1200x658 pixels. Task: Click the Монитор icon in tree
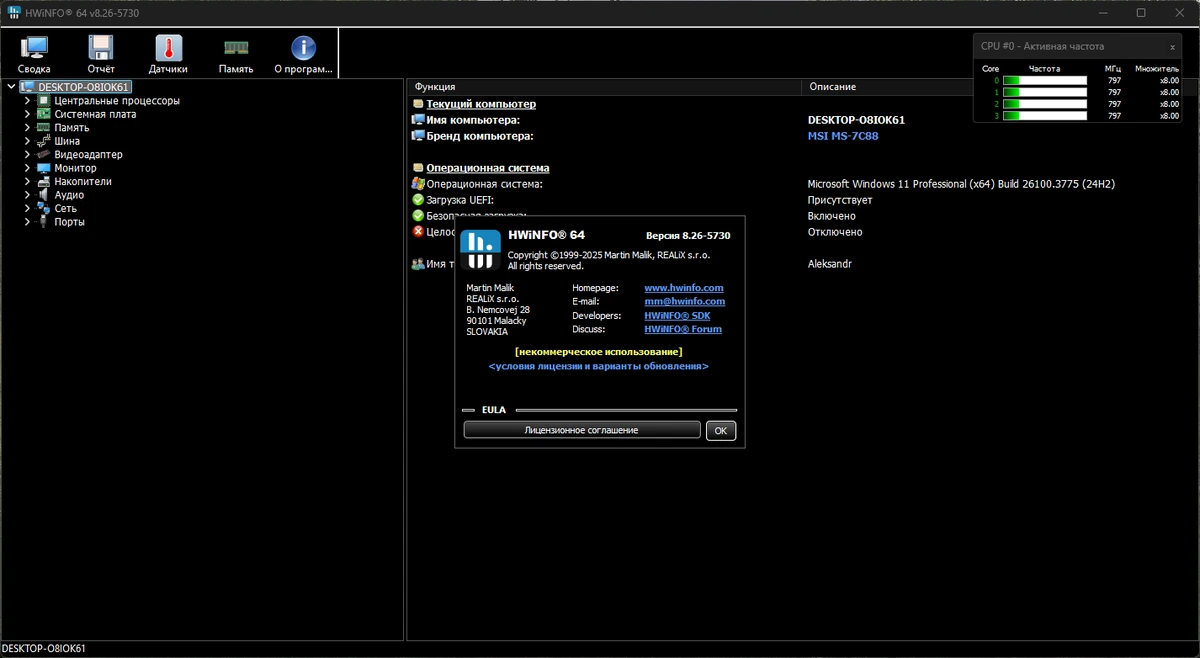(x=43, y=168)
